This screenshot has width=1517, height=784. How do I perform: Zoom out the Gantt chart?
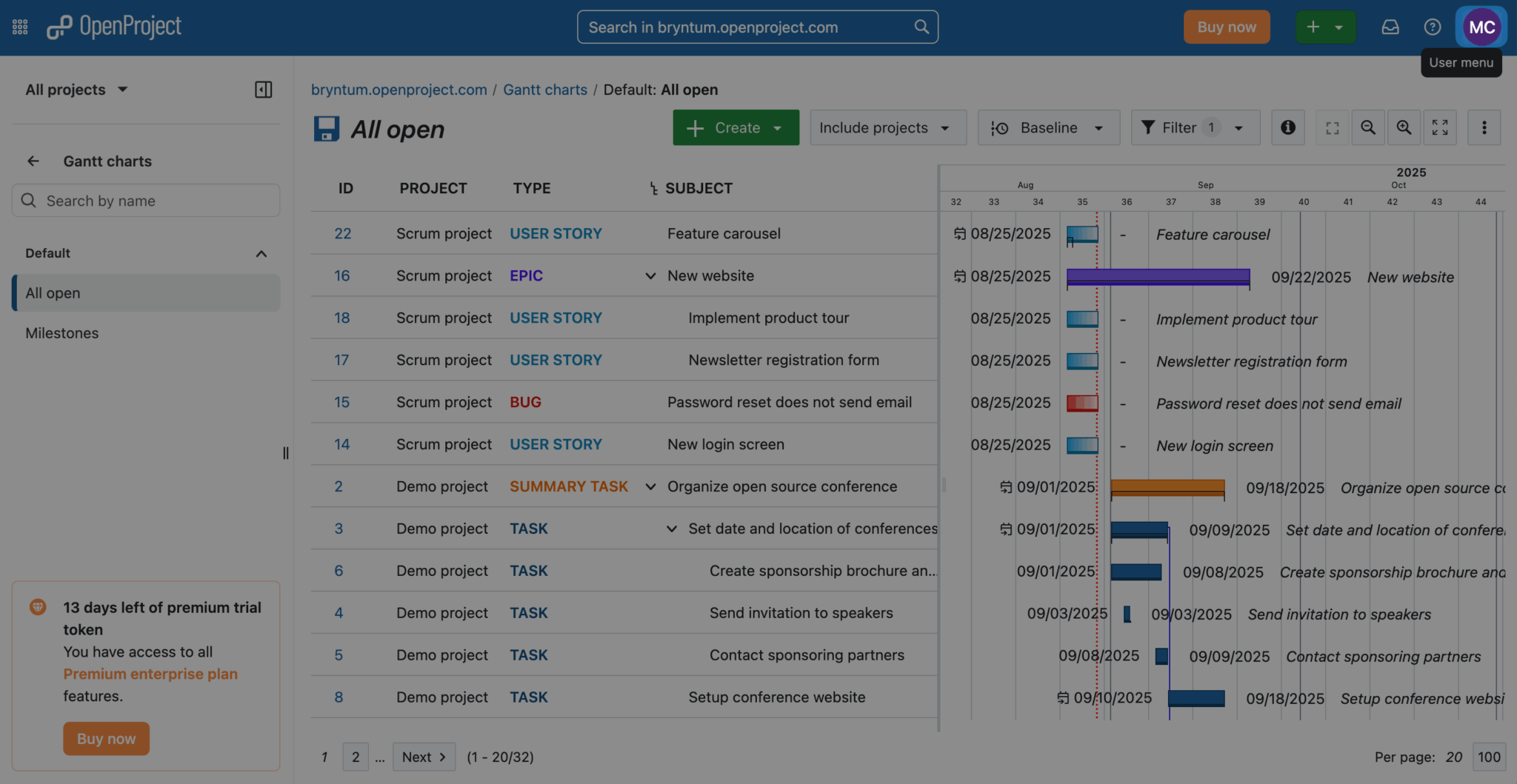click(1367, 127)
